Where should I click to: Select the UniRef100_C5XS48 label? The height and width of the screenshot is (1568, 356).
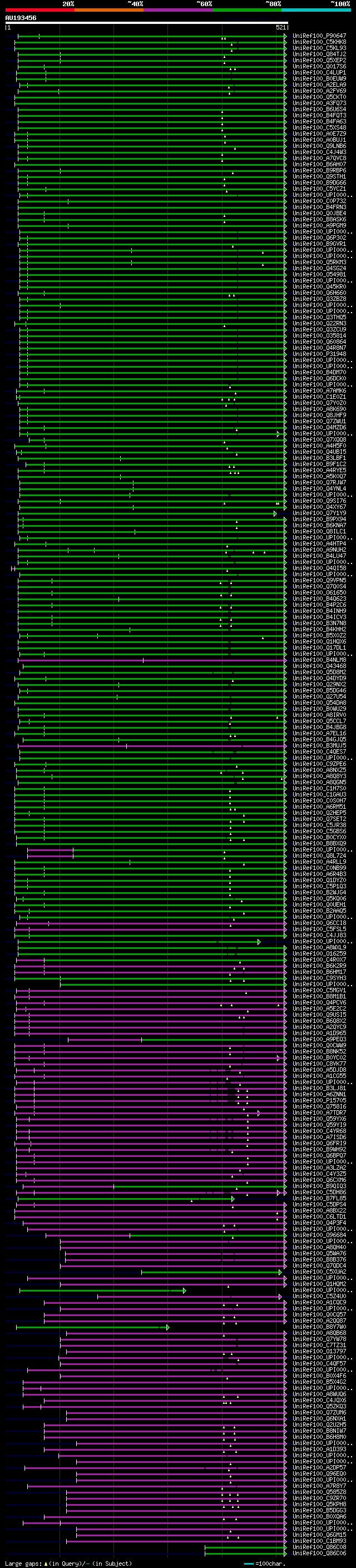click(x=319, y=128)
